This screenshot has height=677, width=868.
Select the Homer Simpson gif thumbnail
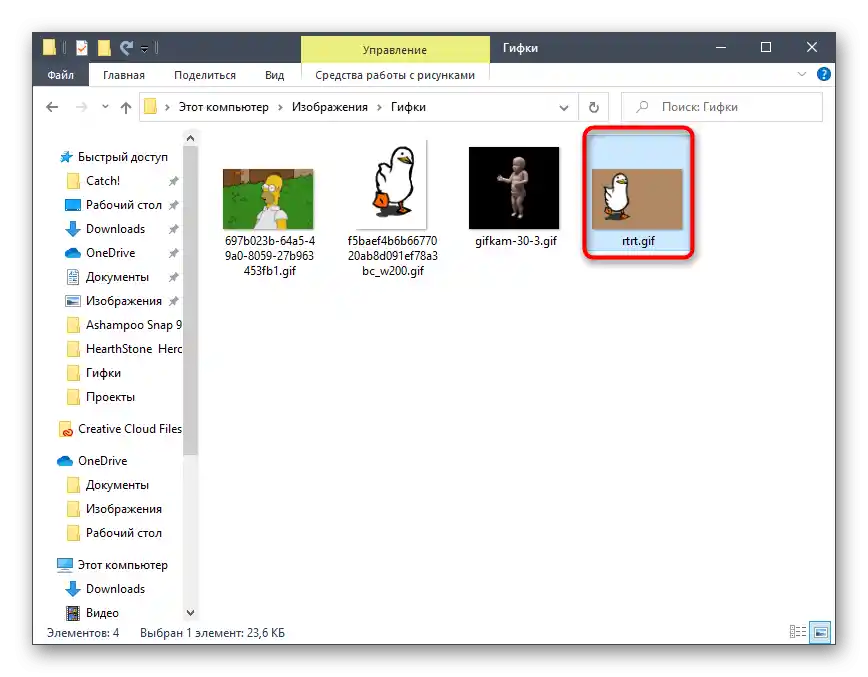coord(268,199)
